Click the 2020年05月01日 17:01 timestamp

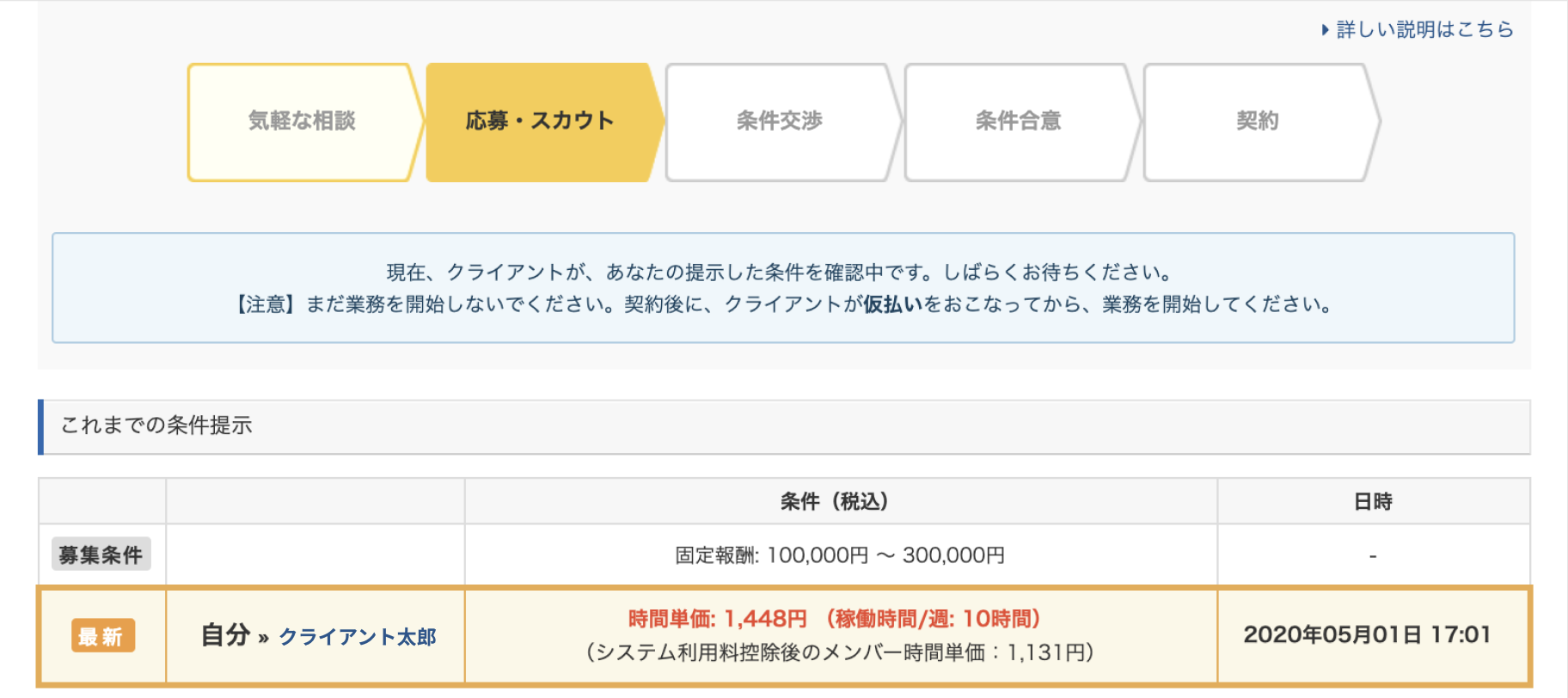[x=1367, y=635]
